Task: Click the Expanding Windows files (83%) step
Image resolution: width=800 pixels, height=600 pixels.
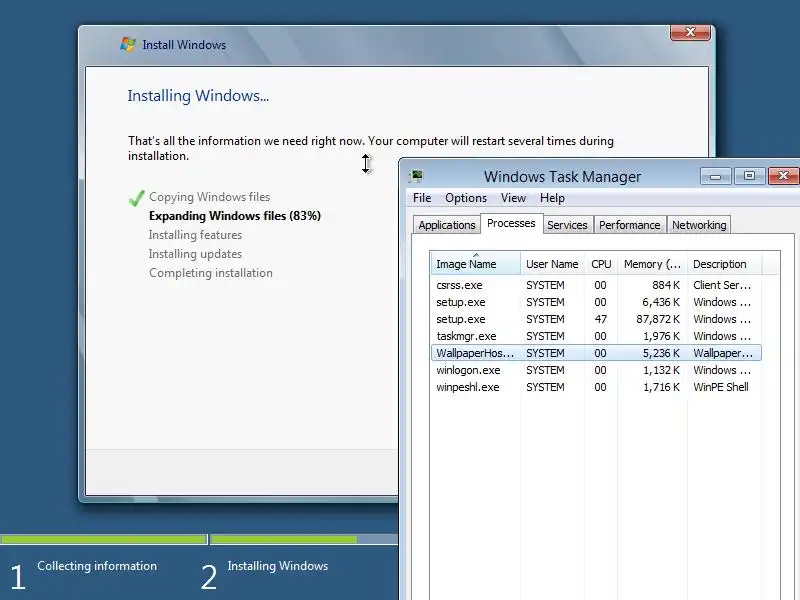Action: [235, 216]
